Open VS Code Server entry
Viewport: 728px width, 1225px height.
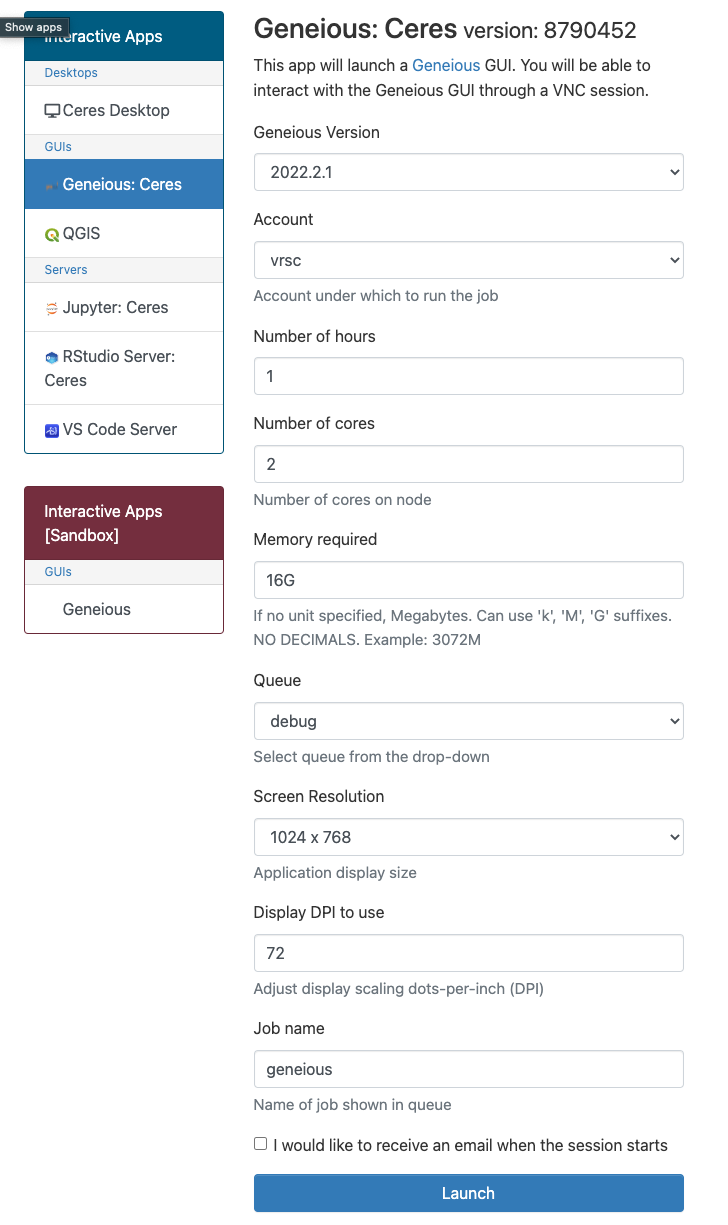pos(124,429)
